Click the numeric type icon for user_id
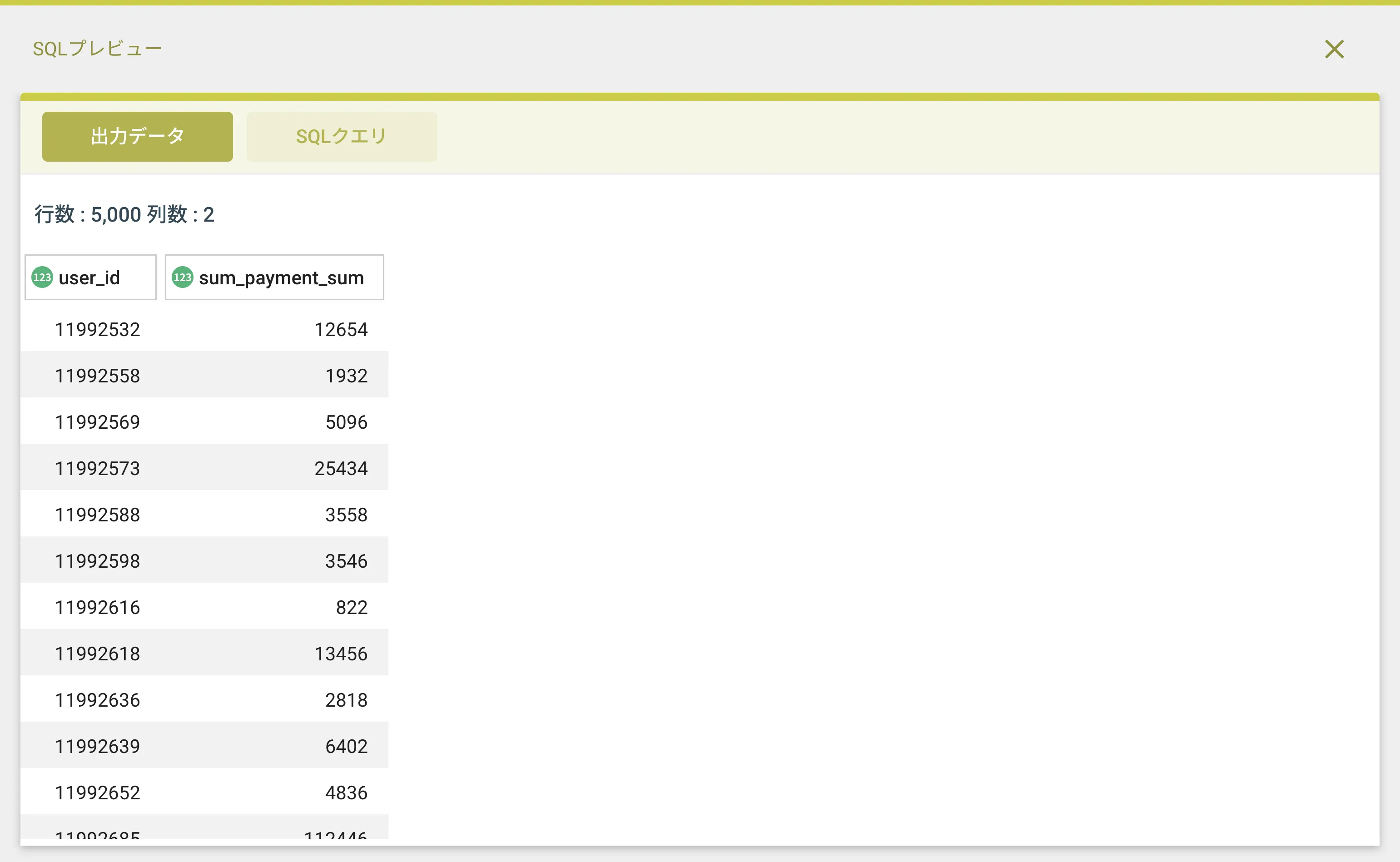 coord(42,277)
